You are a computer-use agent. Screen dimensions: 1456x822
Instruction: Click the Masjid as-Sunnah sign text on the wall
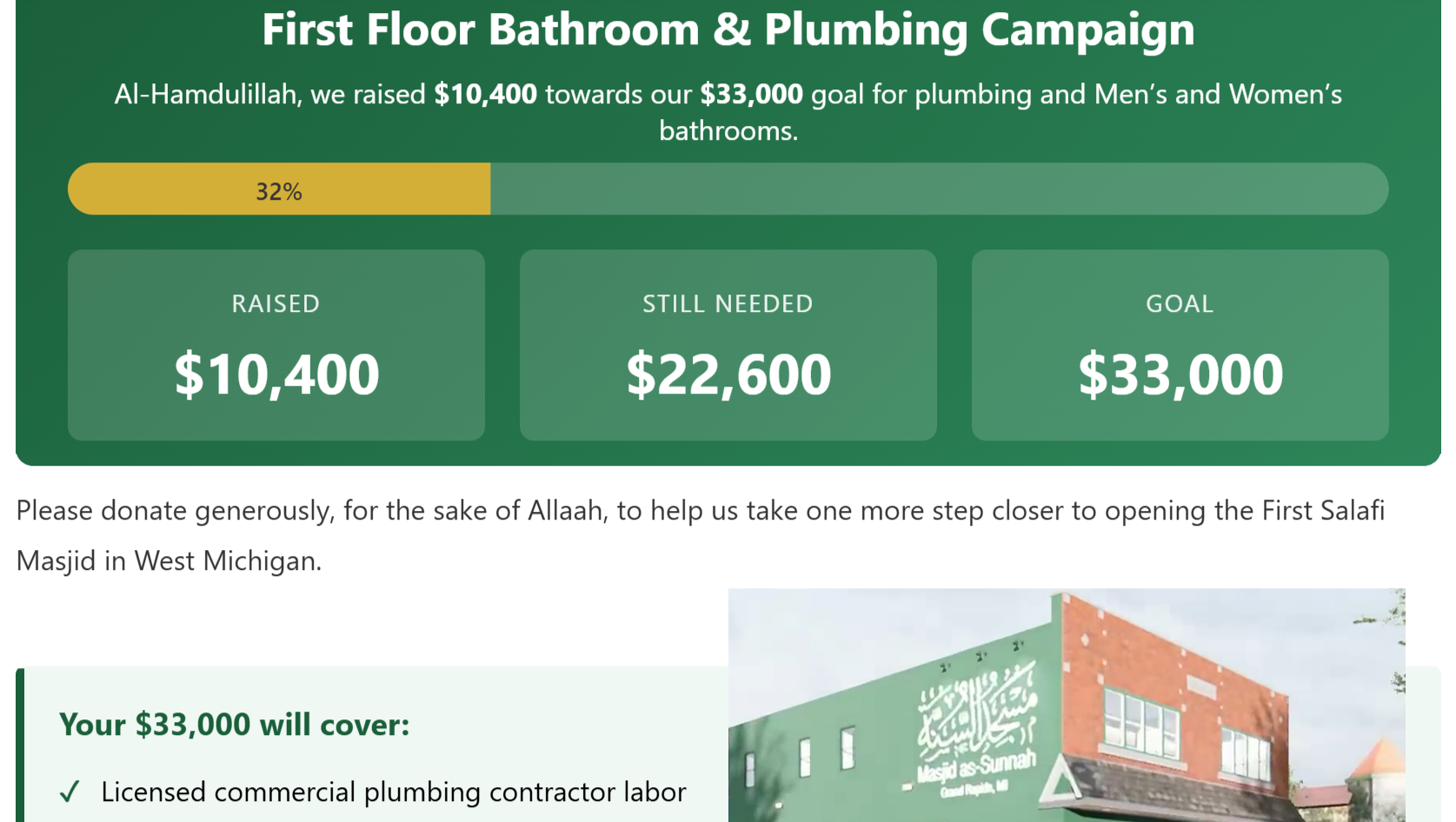click(x=975, y=767)
